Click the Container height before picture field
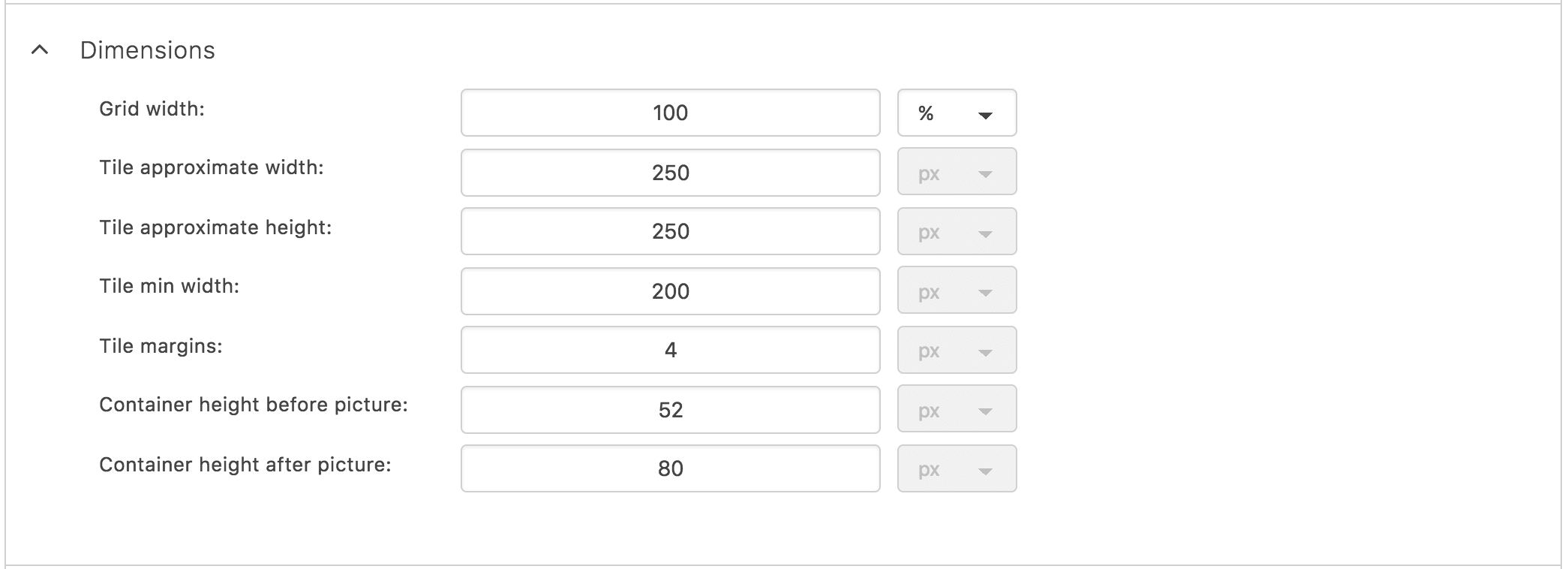1568x569 pixels. click(x=670, y=409)
